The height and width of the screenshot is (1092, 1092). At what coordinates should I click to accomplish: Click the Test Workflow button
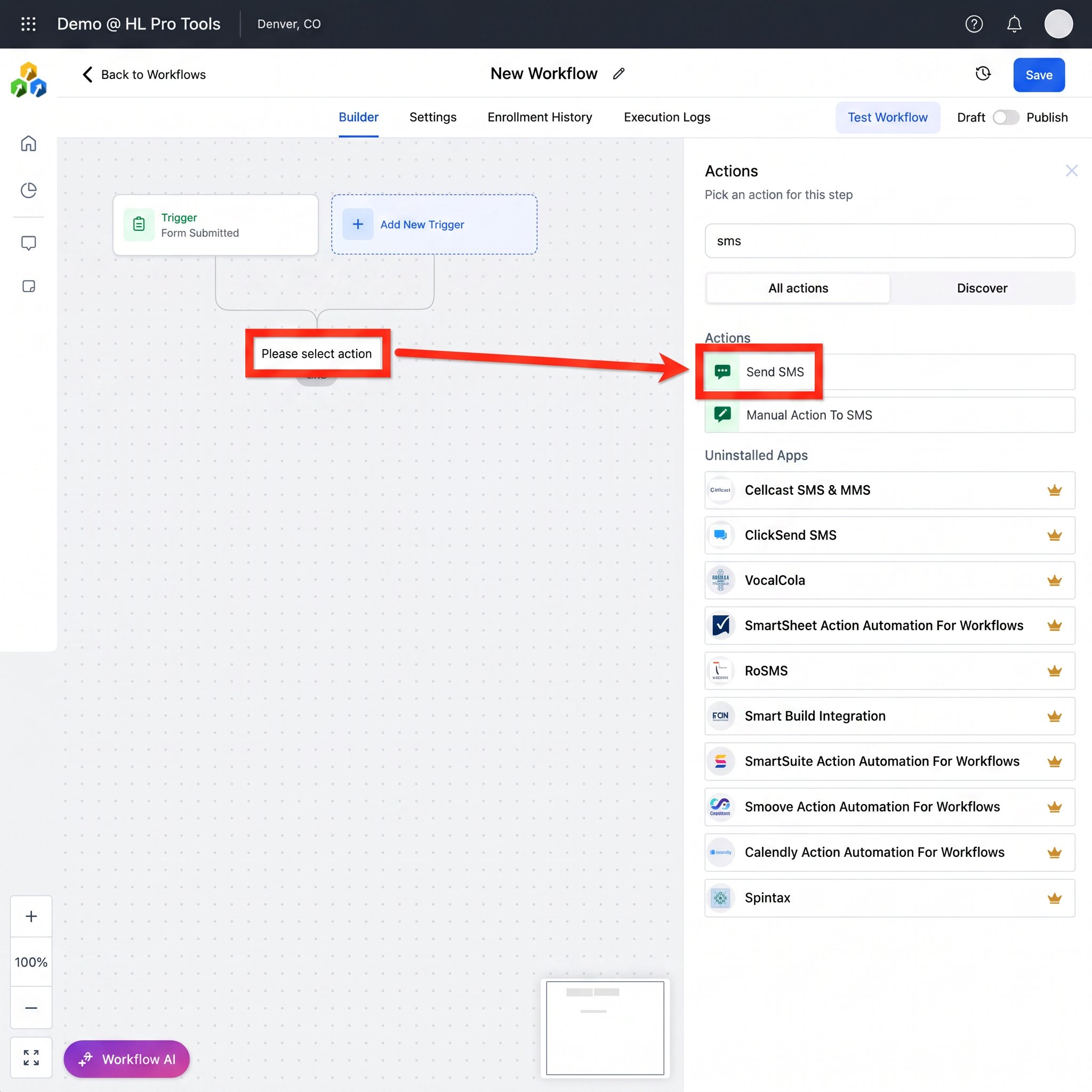(887, 117)
